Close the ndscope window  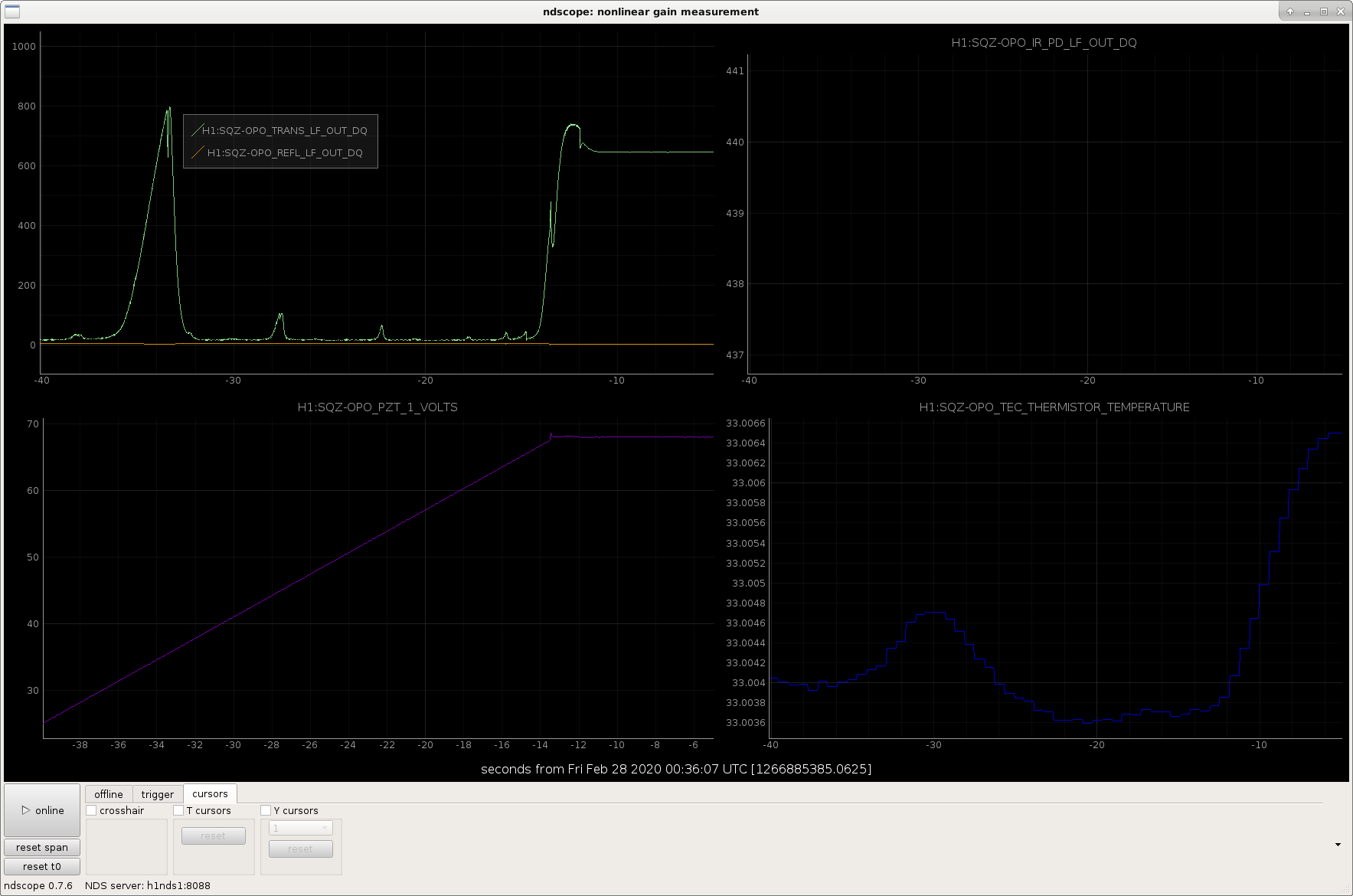click(x=1341, y=11)
